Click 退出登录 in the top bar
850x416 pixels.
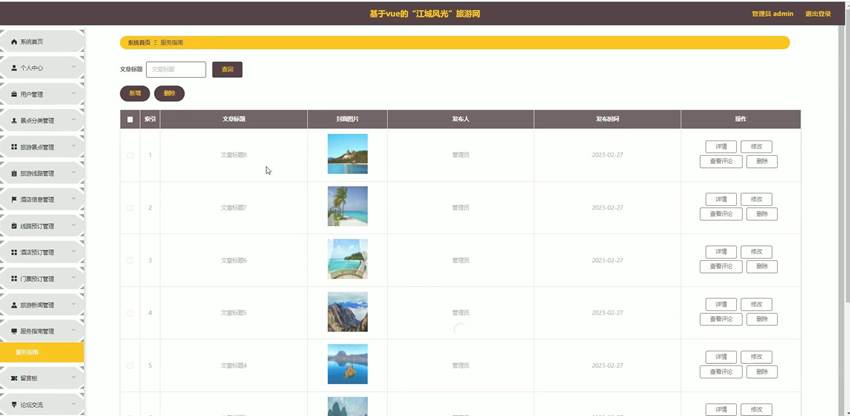coord(818,14)
